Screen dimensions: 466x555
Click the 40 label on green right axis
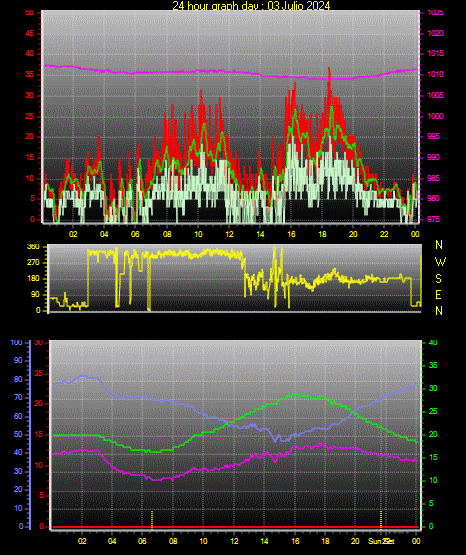click(433, 343)
